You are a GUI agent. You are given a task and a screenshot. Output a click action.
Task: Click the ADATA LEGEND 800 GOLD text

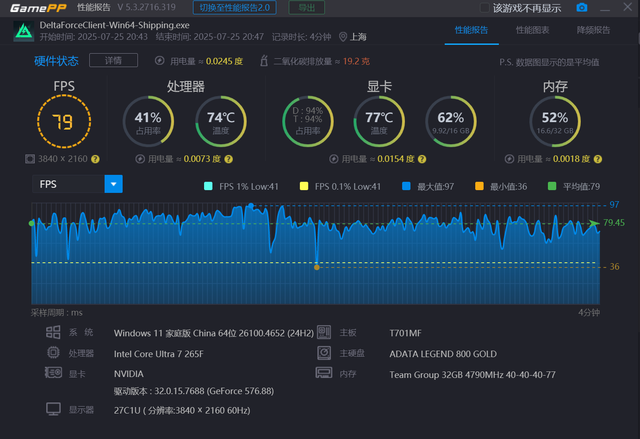(x=443, y=354)
